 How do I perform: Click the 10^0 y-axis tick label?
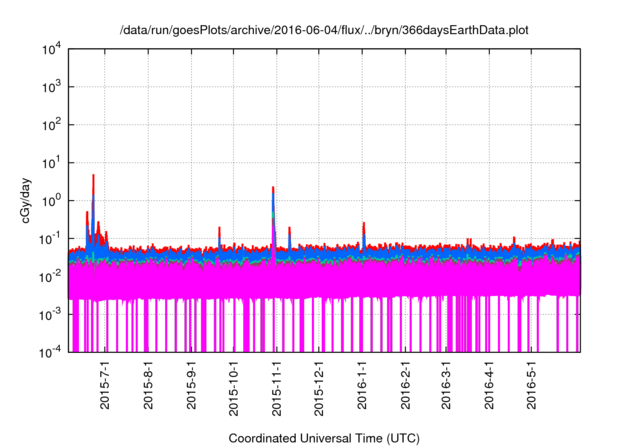pyautogui.click(x=51, y=201)
